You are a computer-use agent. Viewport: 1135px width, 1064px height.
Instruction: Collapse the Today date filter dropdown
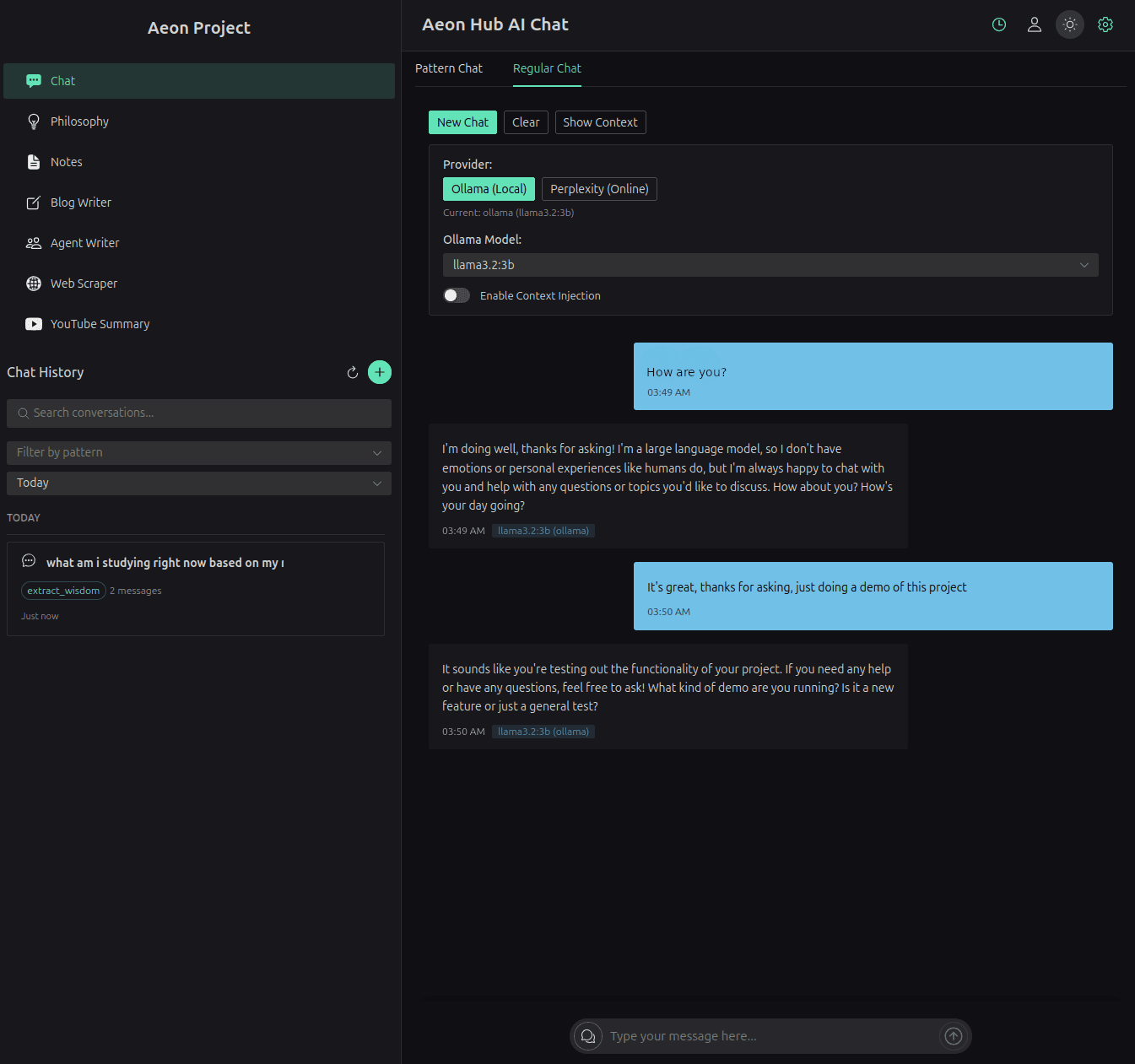pyautogui.click(x=198, y=483)
